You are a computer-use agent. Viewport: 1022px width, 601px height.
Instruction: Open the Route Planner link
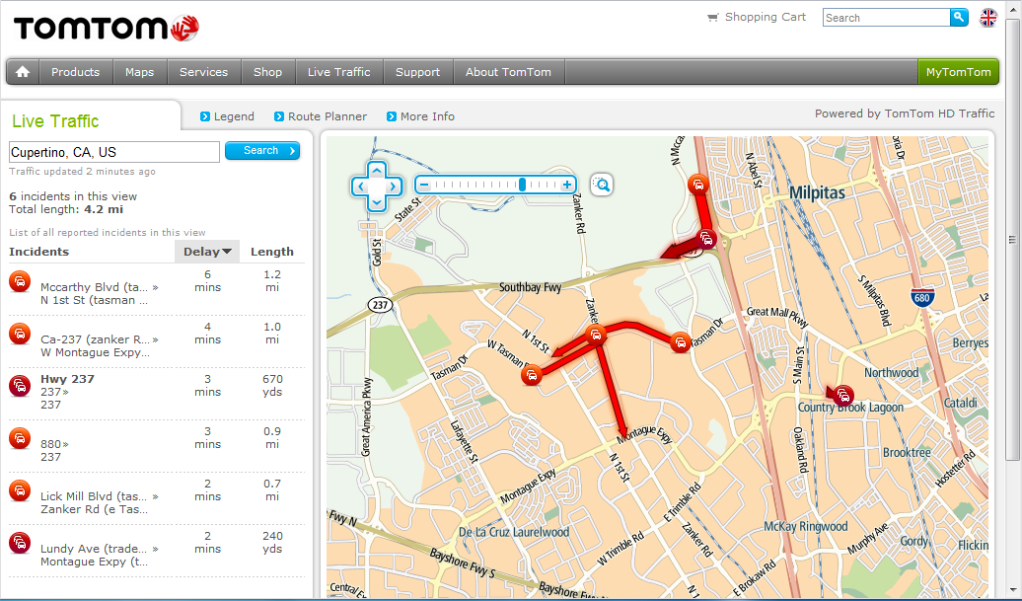pos(321,116)
